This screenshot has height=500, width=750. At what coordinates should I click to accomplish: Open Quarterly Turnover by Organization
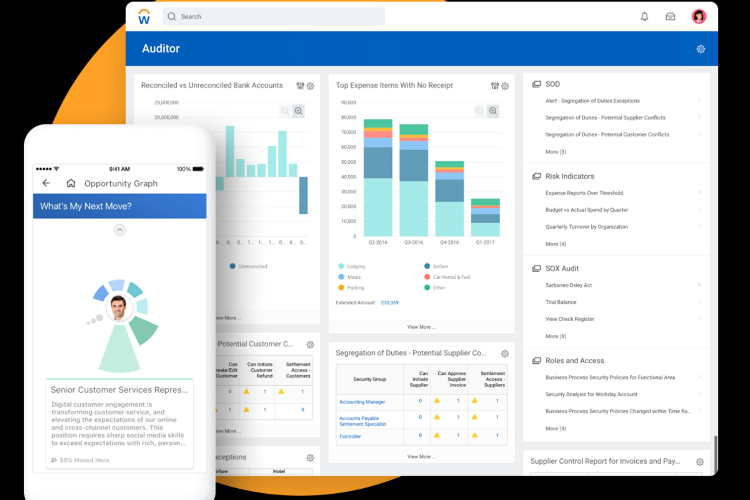pyautogui.click(x=586, y=227)
